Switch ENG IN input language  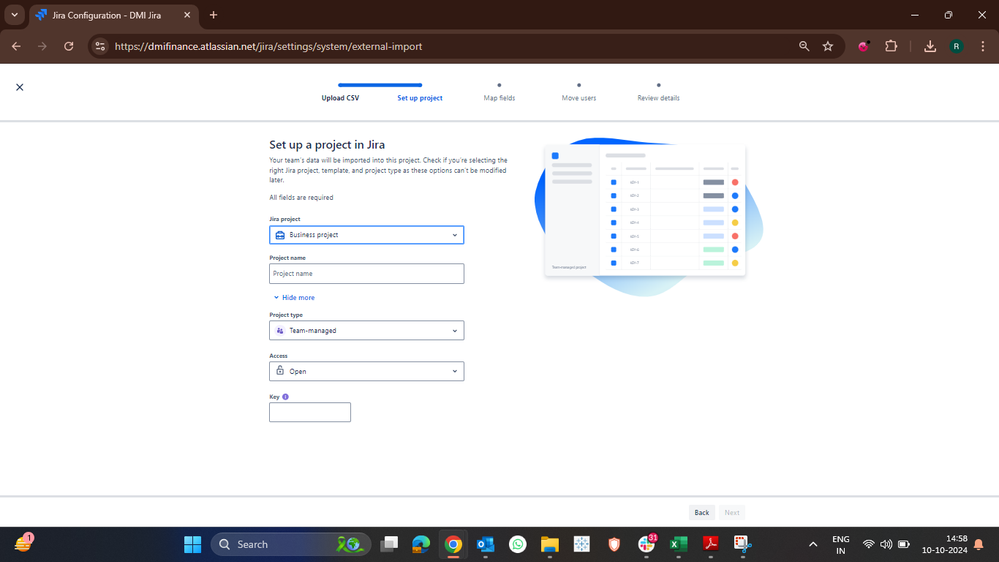tap(841, 544)
